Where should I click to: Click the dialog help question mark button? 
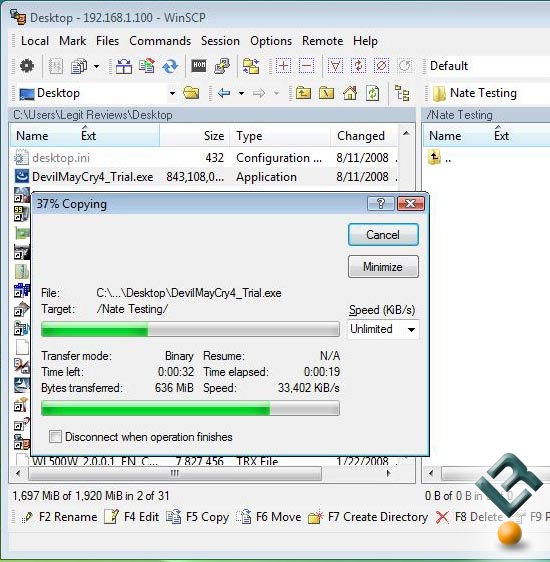click(381, 204)
